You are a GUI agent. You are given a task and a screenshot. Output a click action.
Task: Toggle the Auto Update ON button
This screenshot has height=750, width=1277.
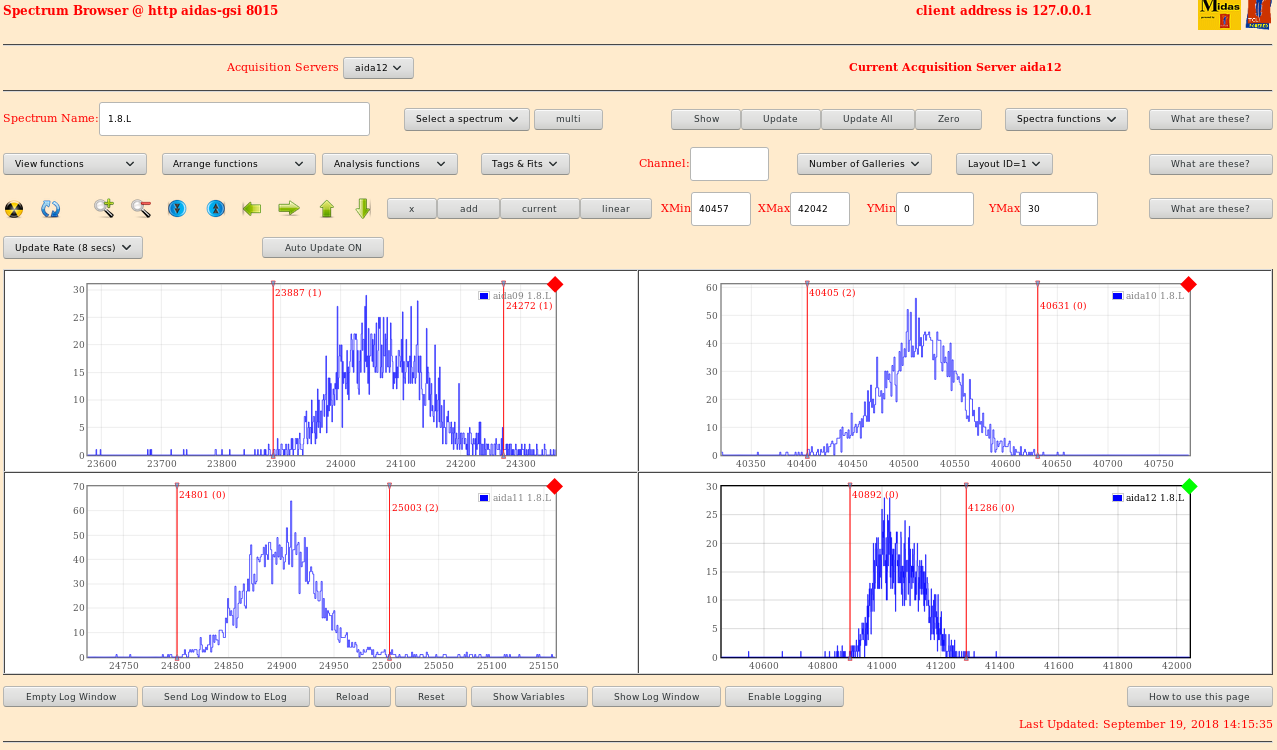coord(322,248)
